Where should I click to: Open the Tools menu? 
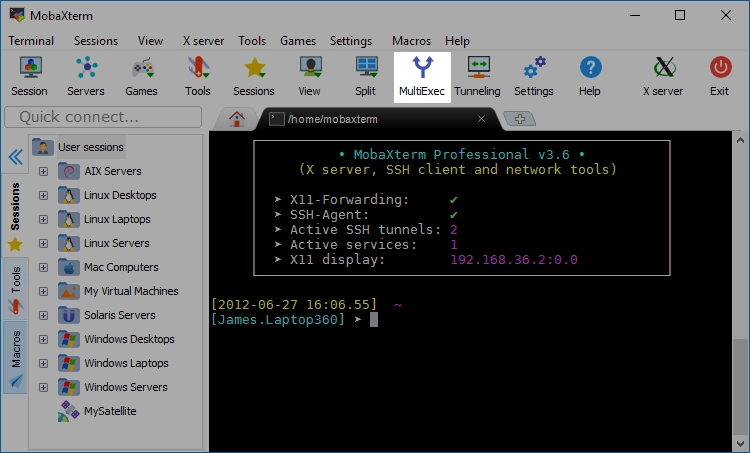(252, 41)
